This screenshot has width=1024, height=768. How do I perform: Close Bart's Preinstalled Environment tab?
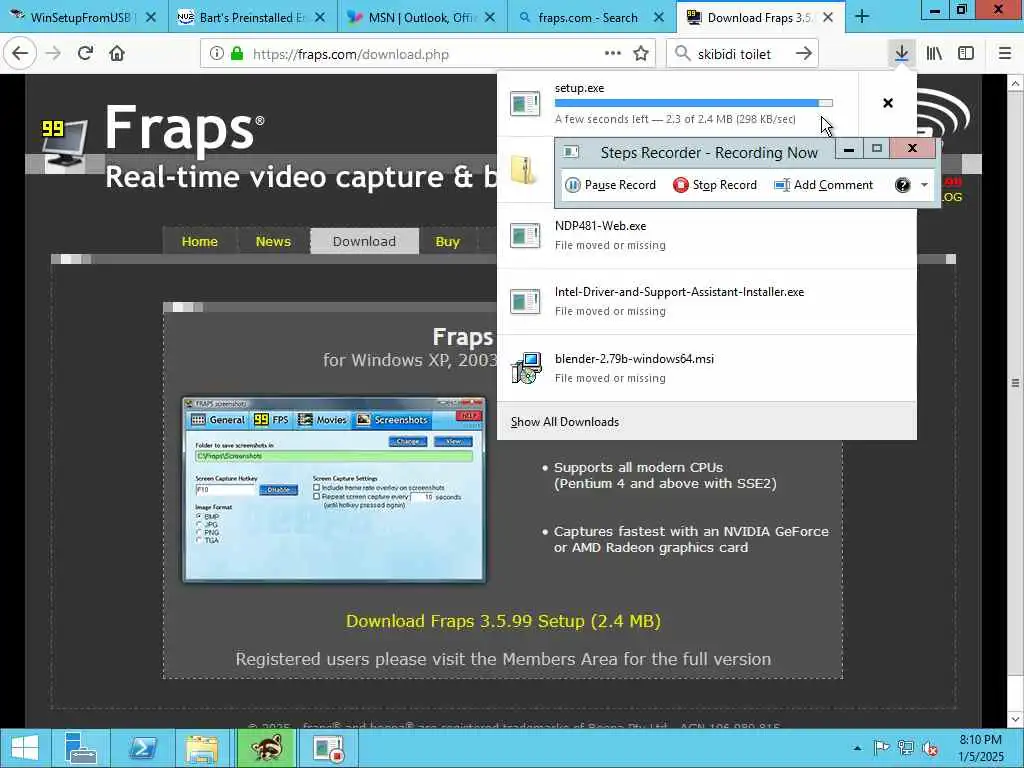click(320, 18)
